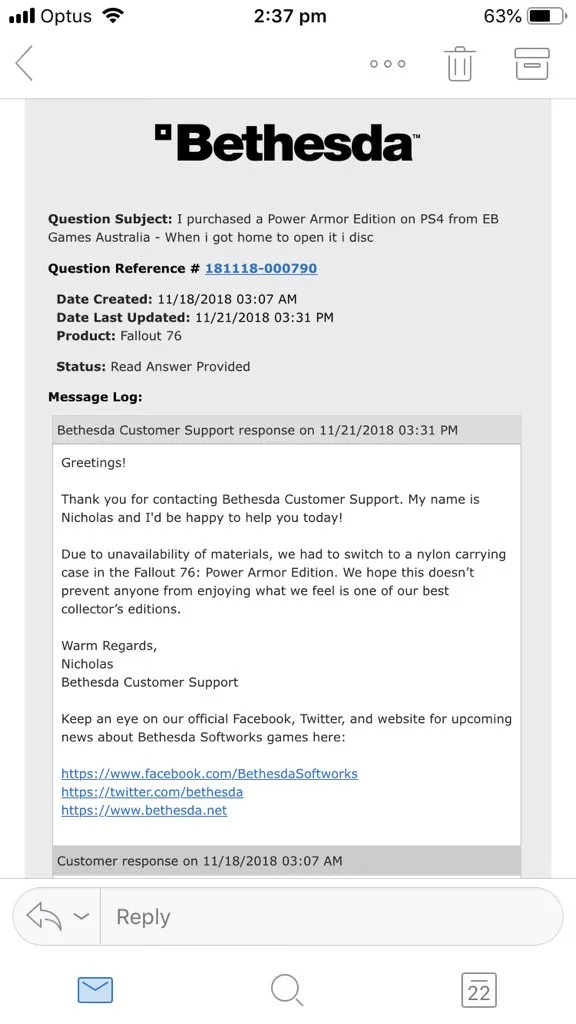Expand the reply options chevron

coord(81,916)
